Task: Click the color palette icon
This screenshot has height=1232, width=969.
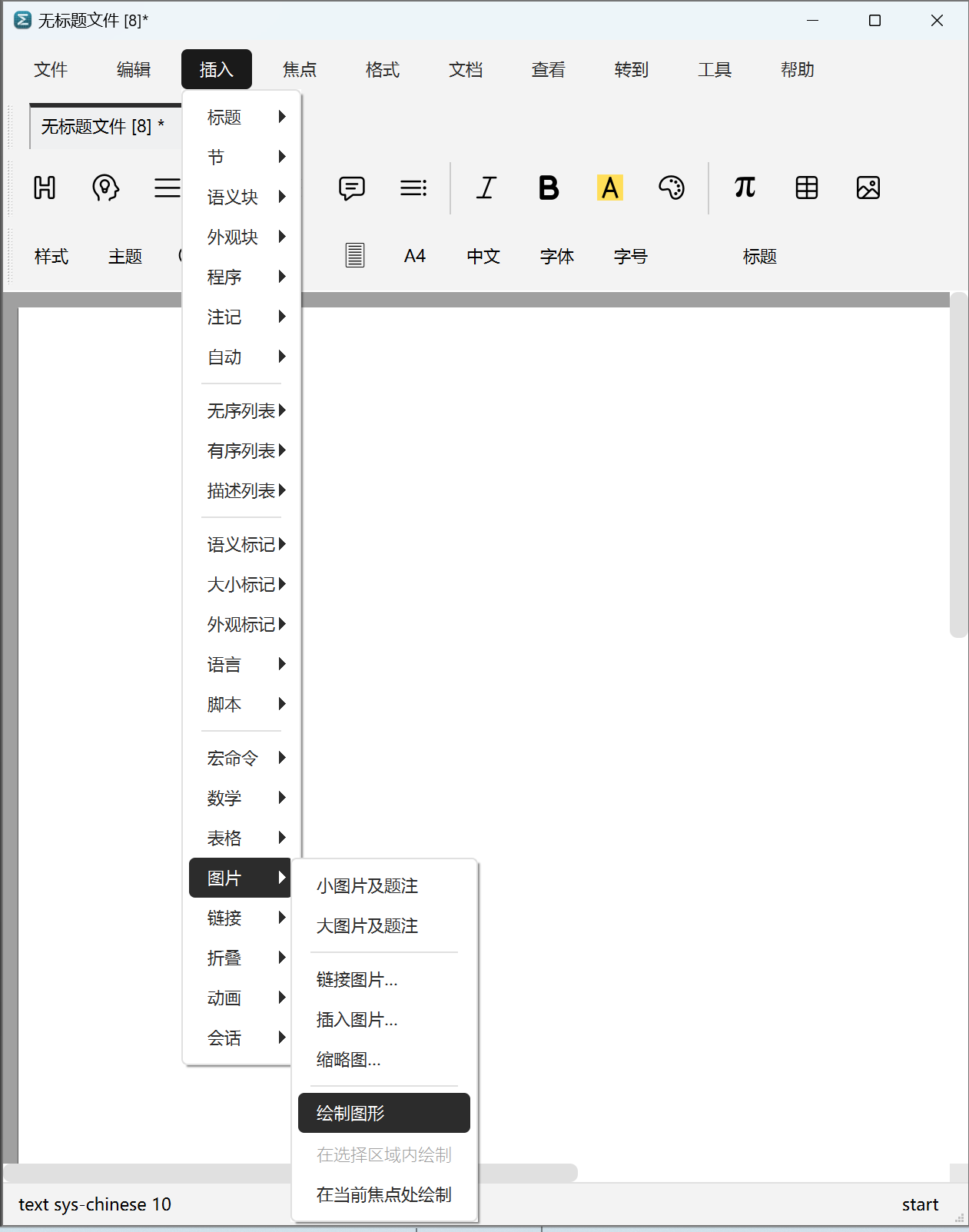Action: [671, 188]
